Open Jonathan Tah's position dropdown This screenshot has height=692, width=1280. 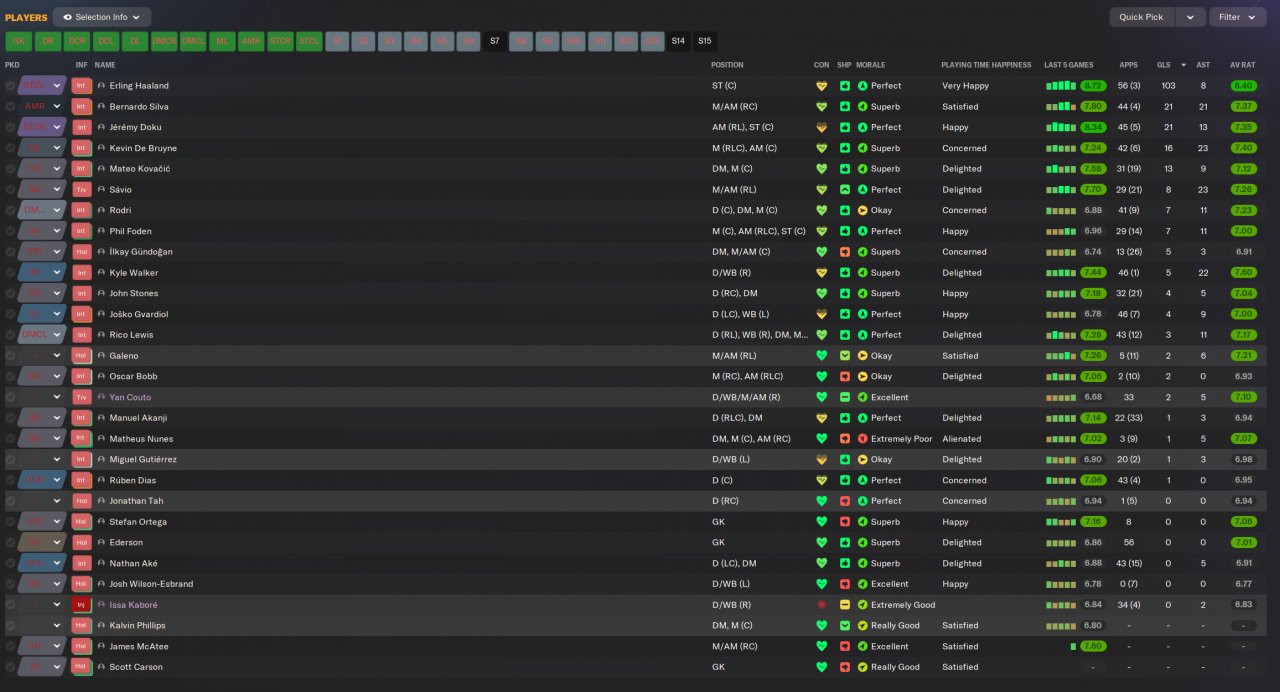point(42,501)
